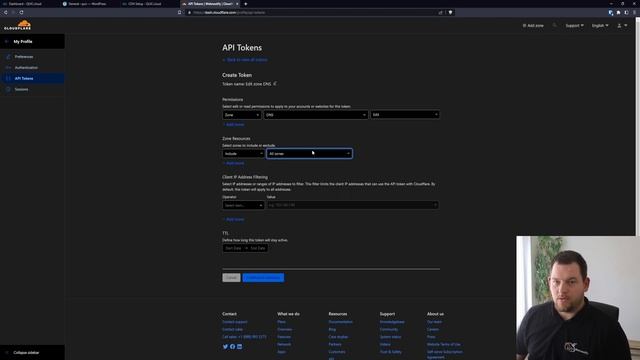640x360 pixels.
Task: Open new browser tab with plus
Action: (246, 4)
